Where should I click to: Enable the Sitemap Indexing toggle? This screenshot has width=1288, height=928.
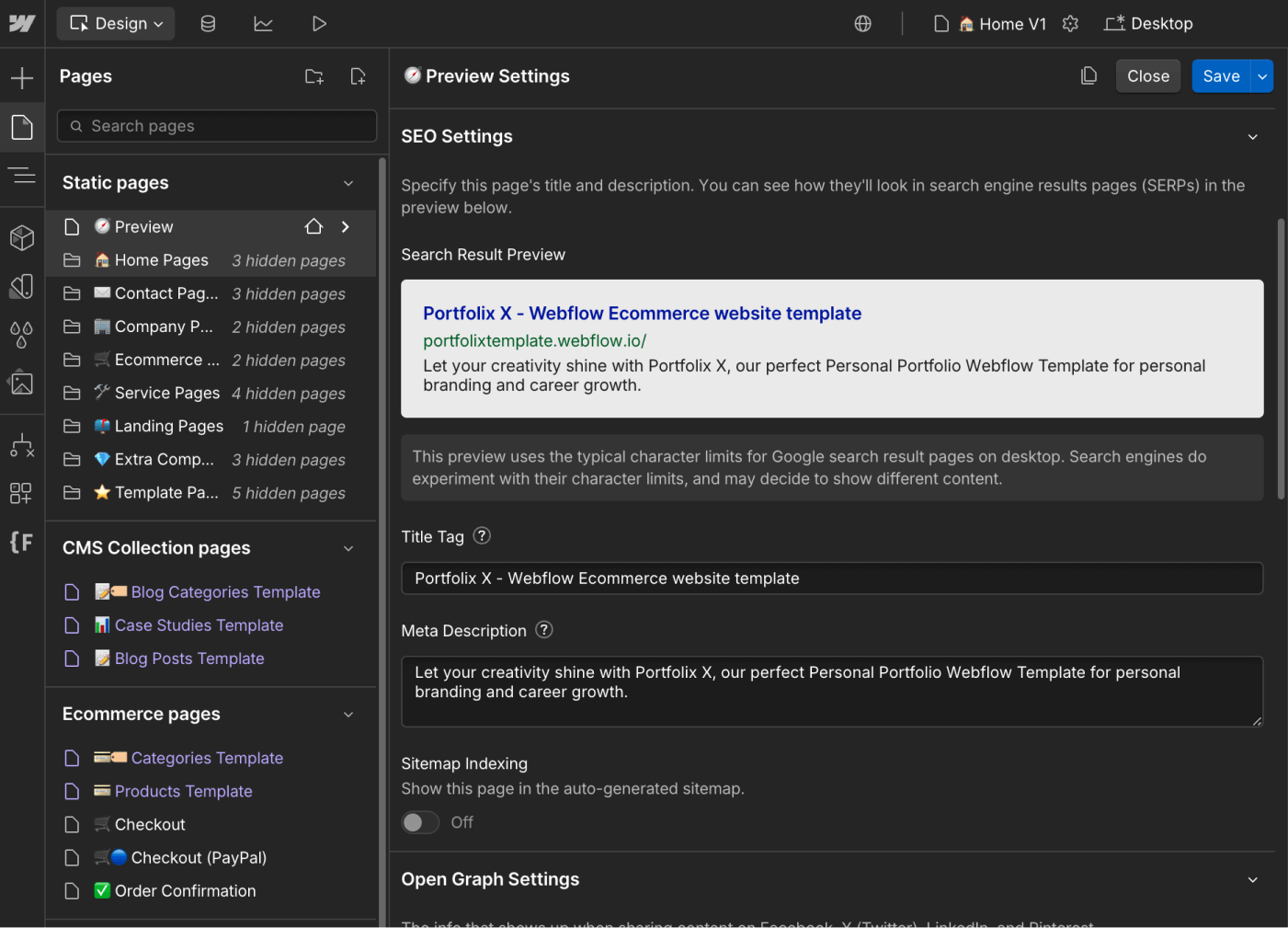coord(420,822)
